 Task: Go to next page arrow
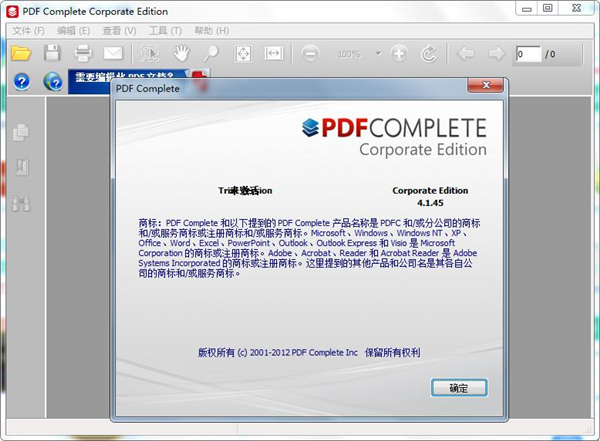point(496,54)
